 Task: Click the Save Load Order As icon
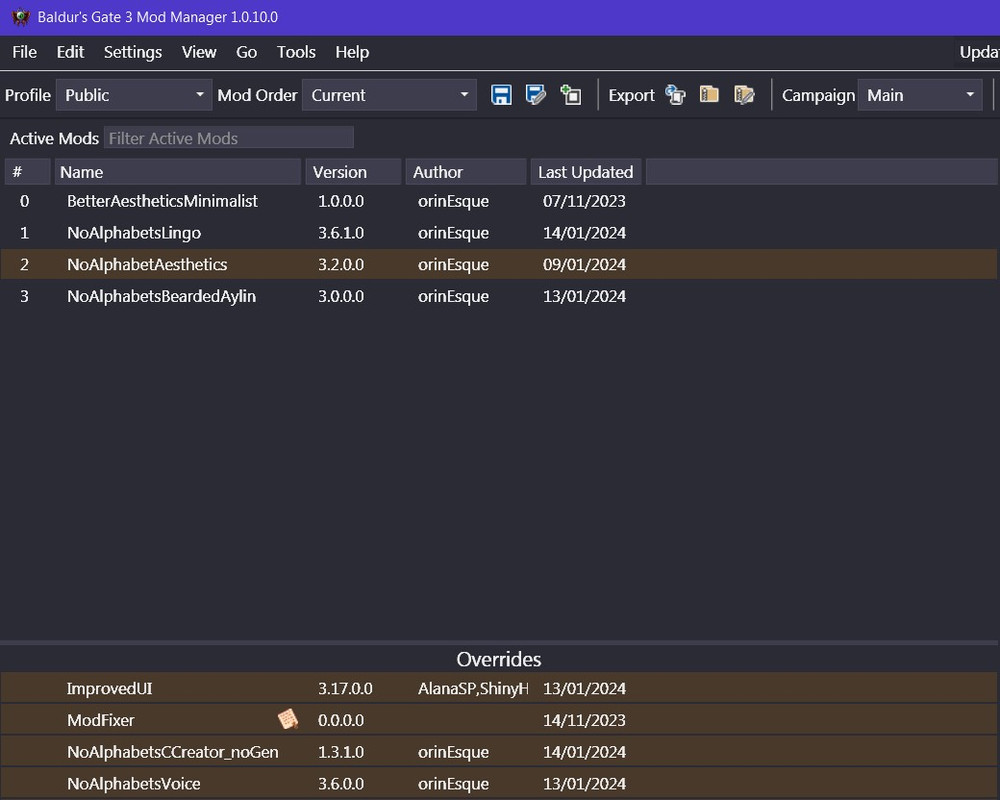coord(536,95)
